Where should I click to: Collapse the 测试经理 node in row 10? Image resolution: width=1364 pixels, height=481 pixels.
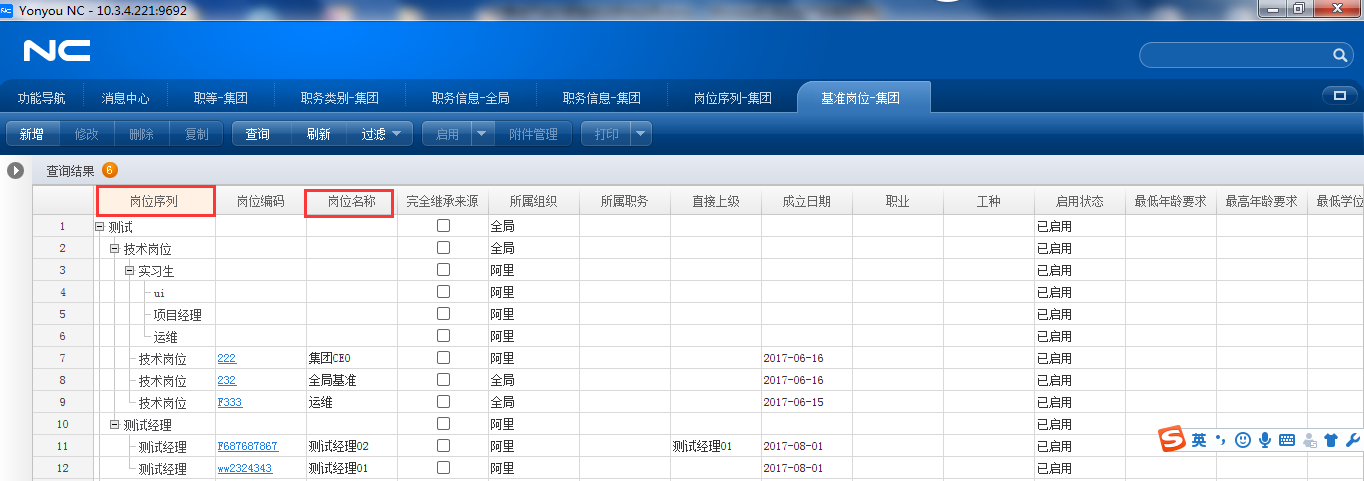point(114,424)
